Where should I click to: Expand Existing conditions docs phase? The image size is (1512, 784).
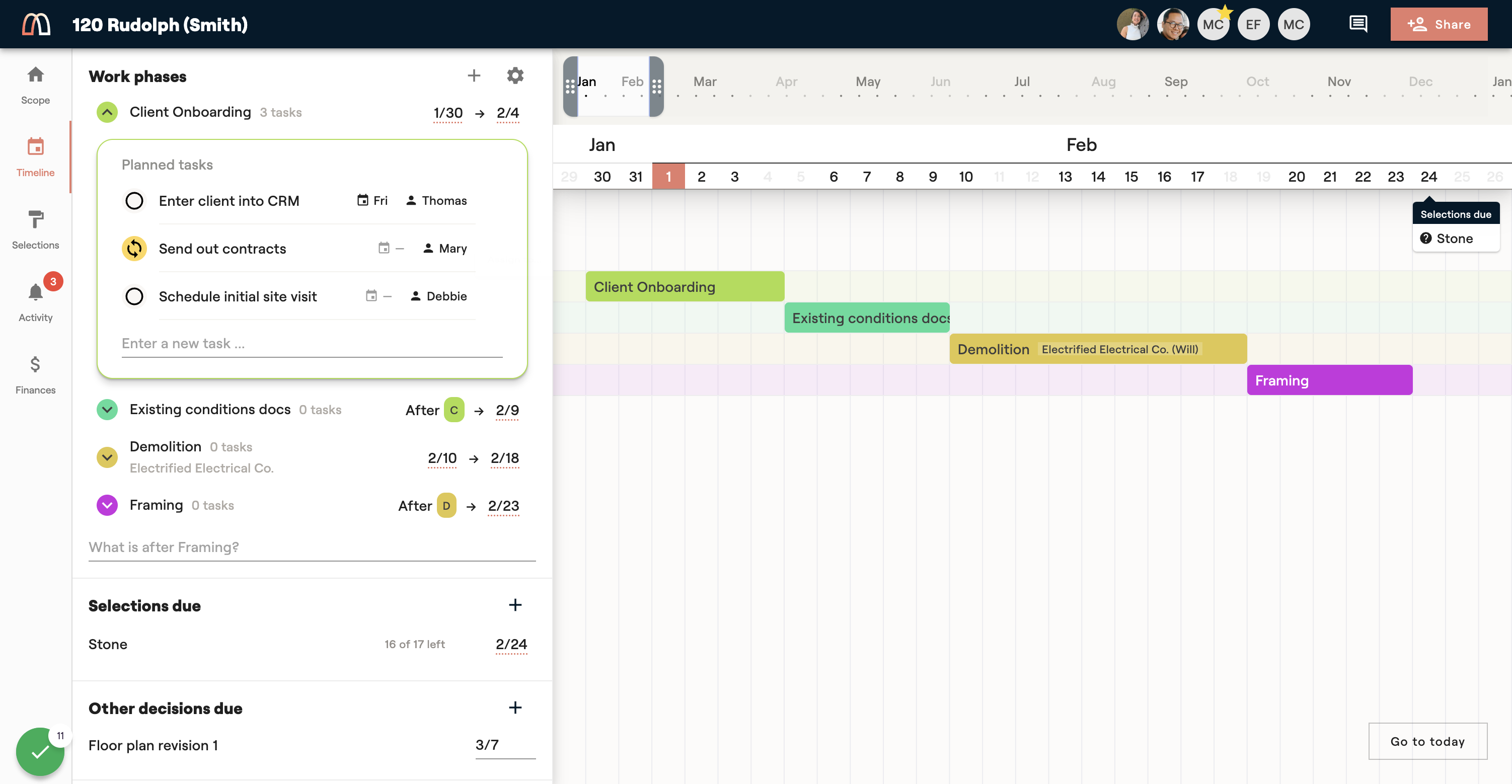(x=107, y=409)
